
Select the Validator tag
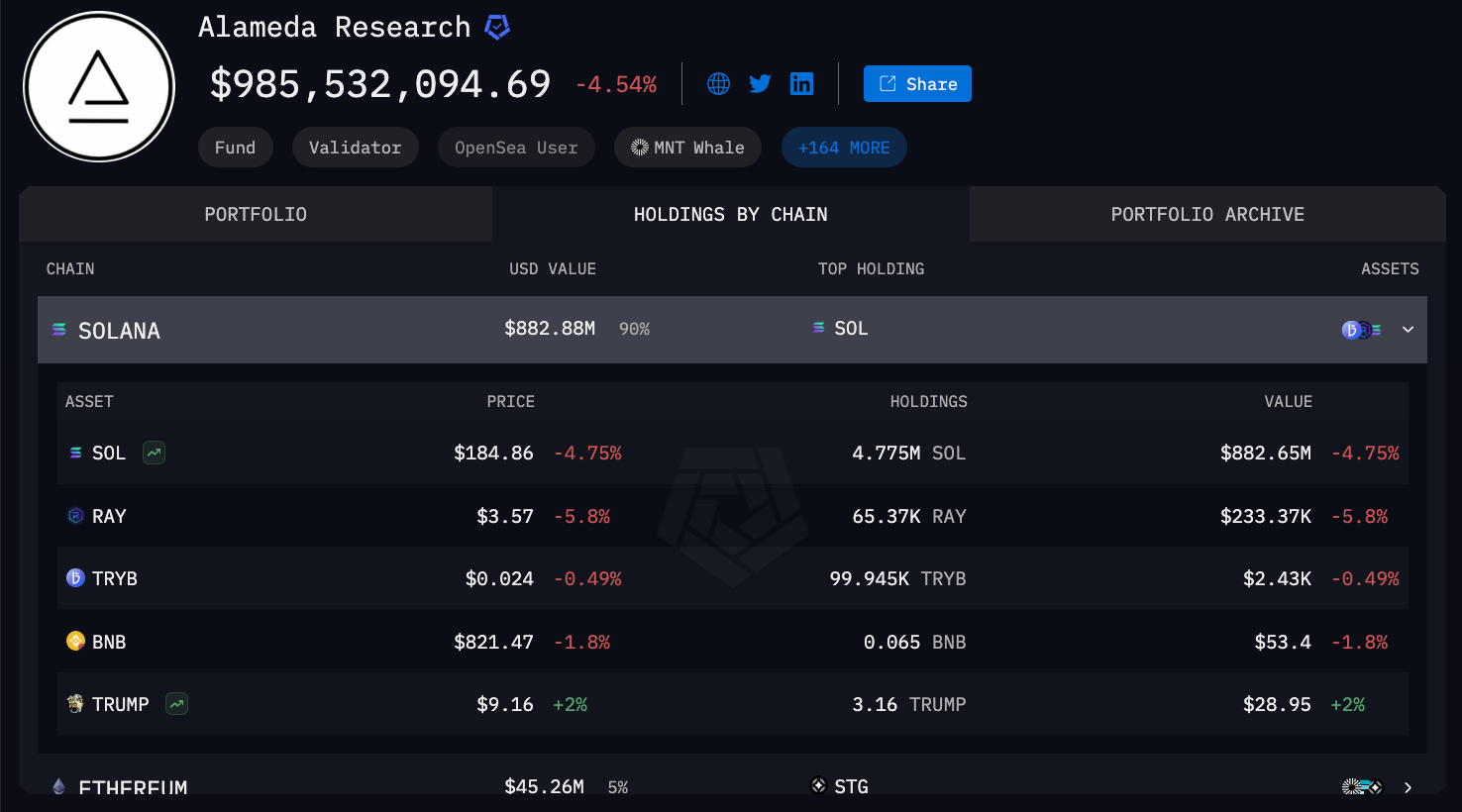(x=355, y=148)
